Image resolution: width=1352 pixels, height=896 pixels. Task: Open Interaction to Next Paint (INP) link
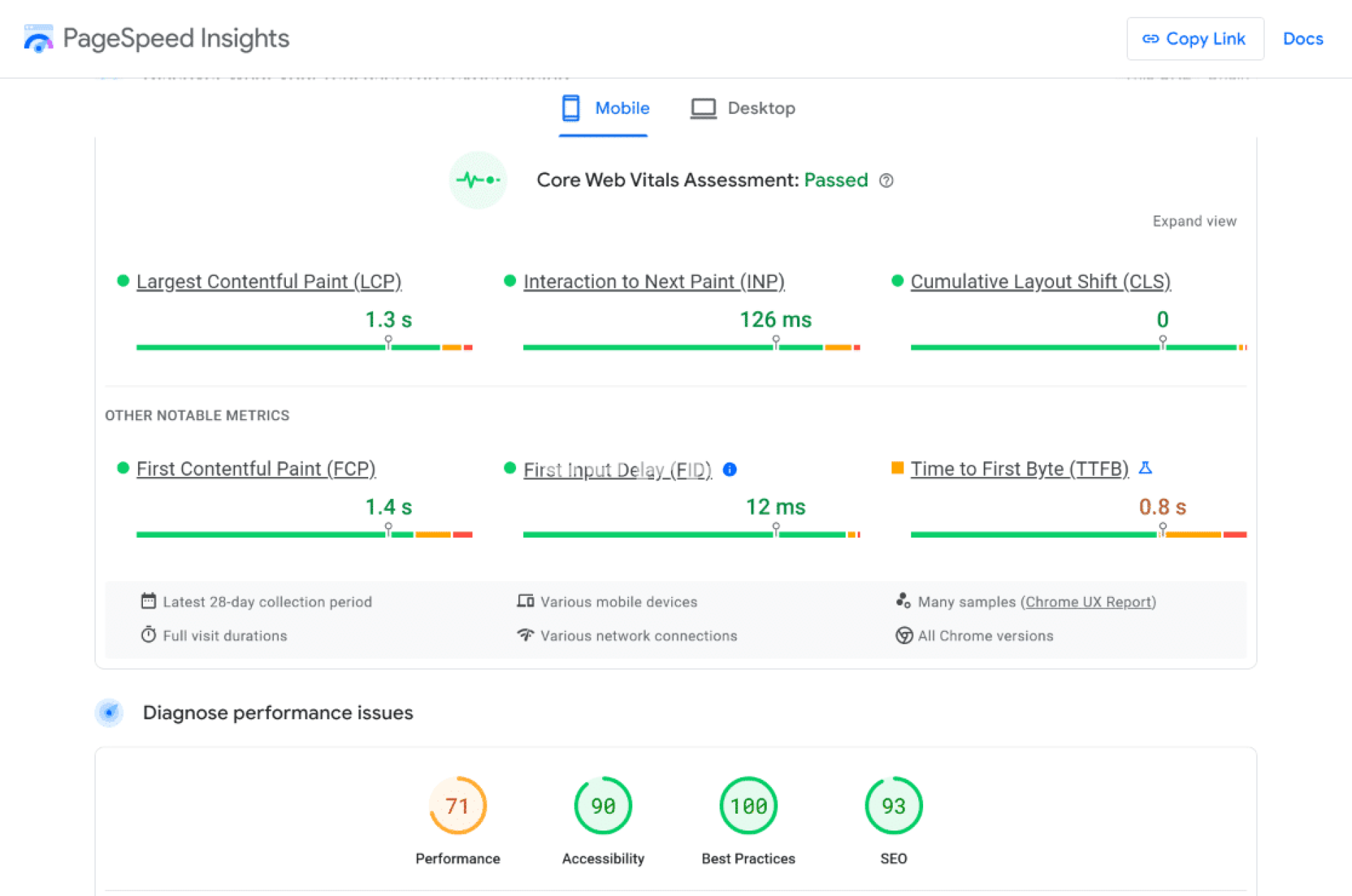point(653,282)
